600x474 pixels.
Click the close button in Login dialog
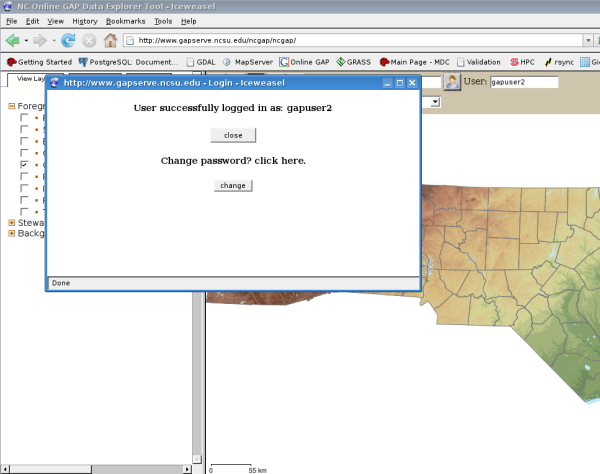click(233, 135)
